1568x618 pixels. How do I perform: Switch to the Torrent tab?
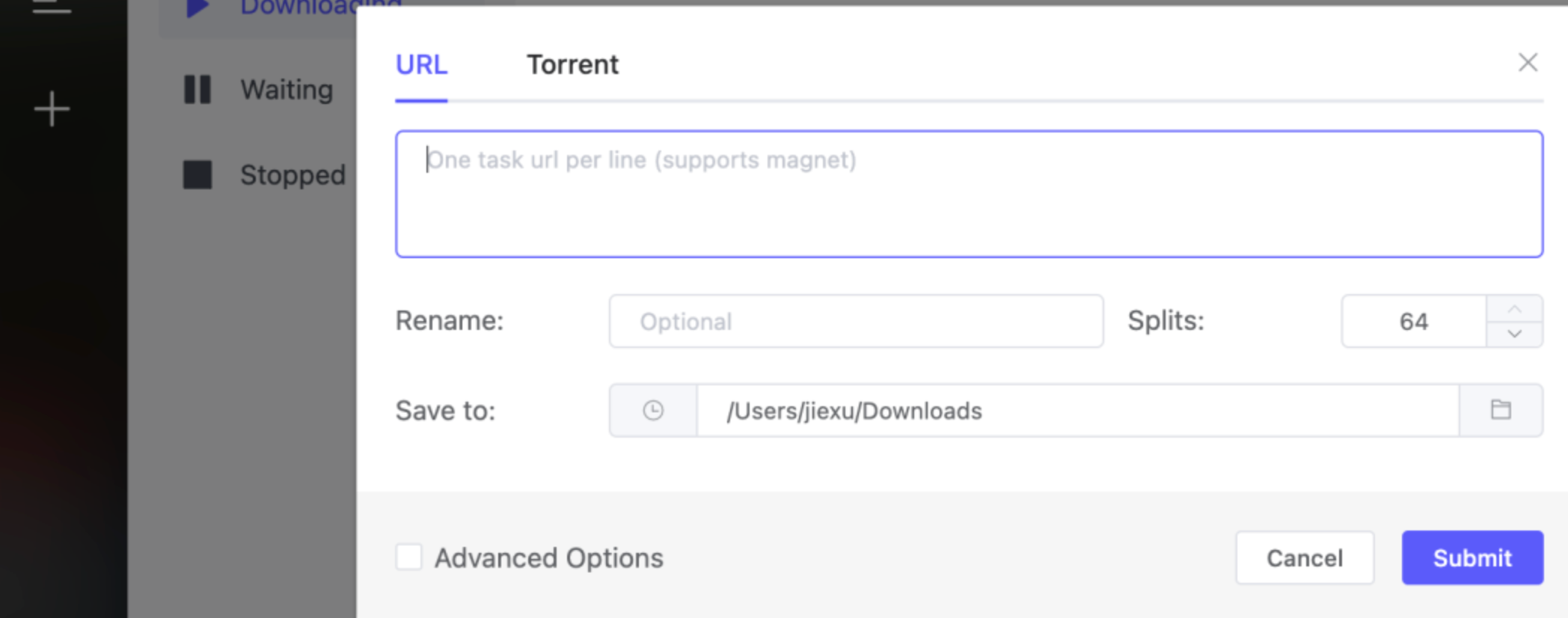(x=572, y=65)
